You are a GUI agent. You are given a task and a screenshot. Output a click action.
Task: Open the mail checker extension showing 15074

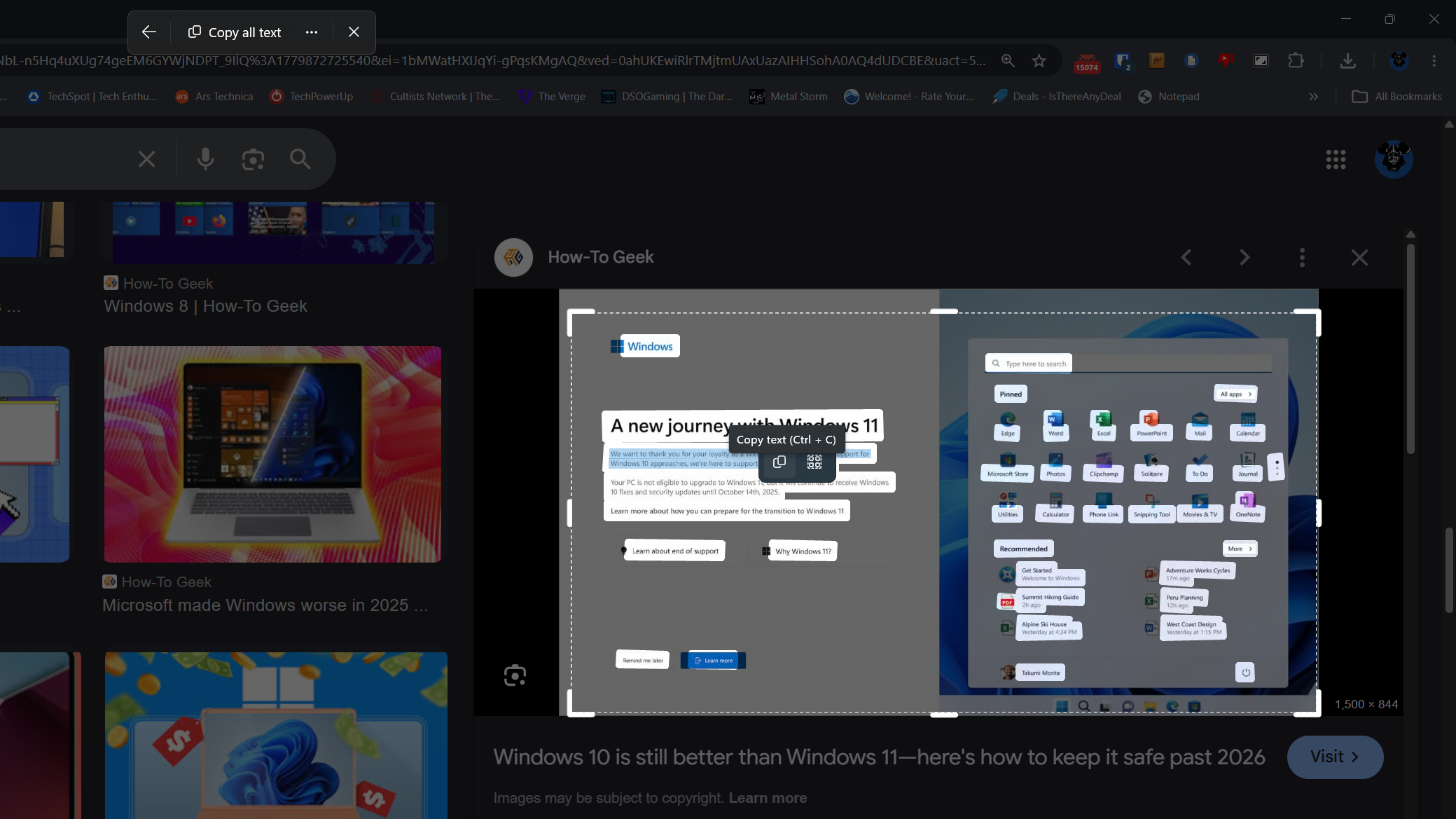1087,62
